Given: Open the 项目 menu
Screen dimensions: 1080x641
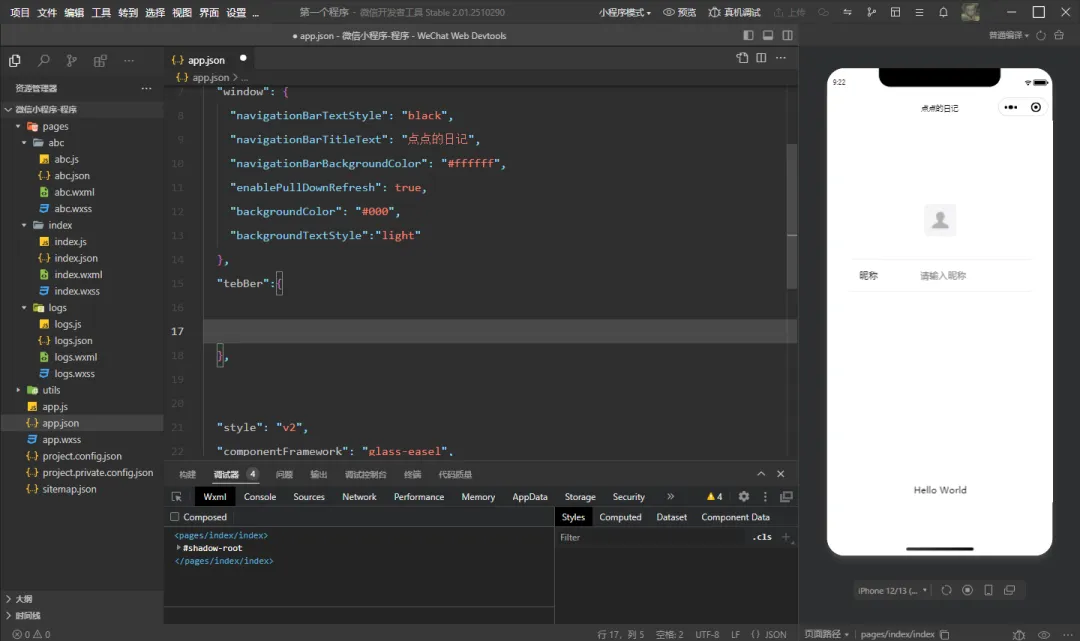Looking at the screenshot, I should pyautogui.click(x=20, y=12).
